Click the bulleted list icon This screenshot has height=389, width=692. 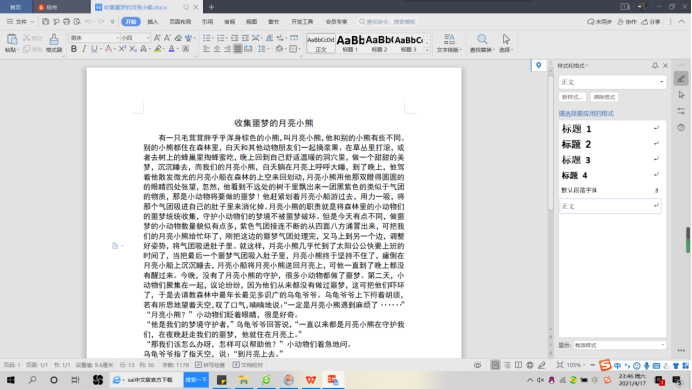(x=206, y=38)
